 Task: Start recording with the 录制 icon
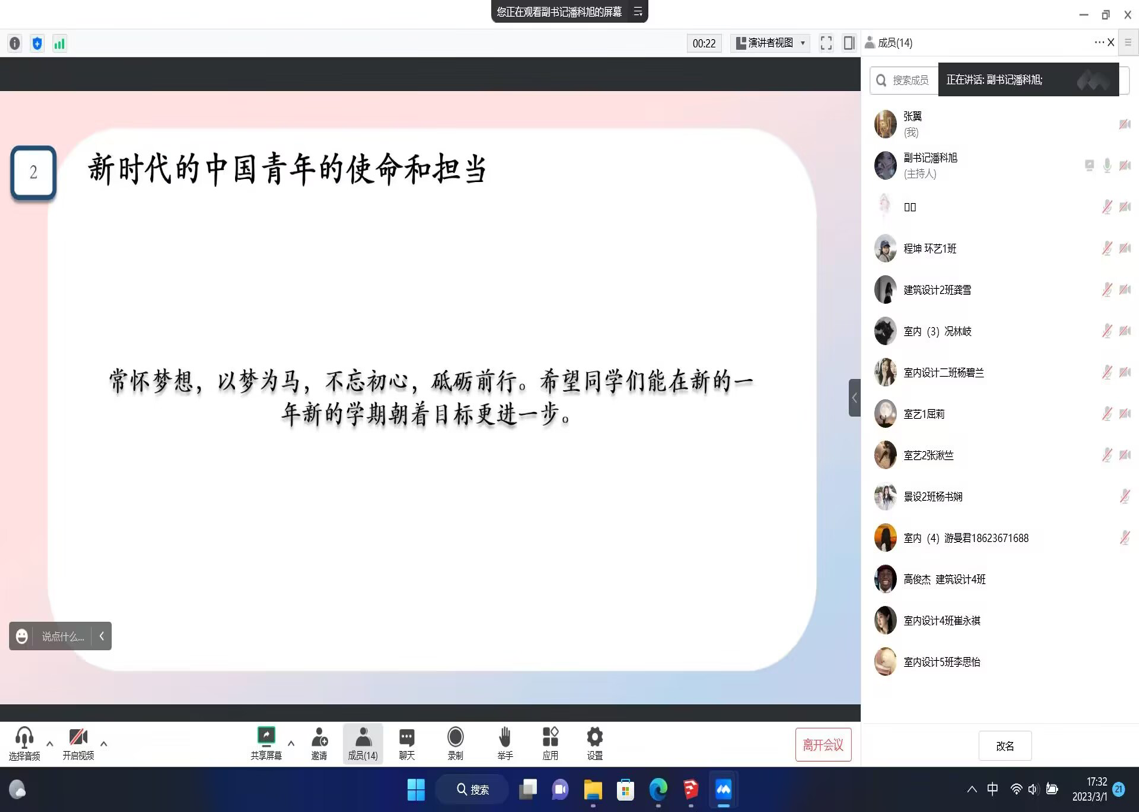pos(455,743)
